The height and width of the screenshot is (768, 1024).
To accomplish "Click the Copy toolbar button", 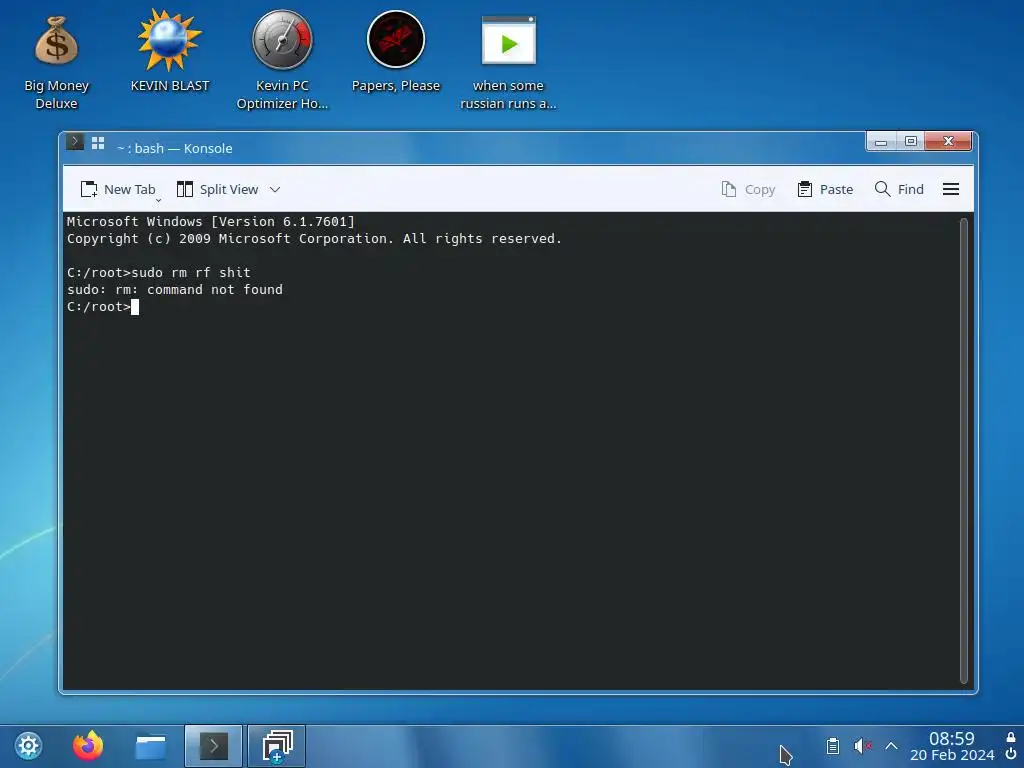I will [748, 189].
